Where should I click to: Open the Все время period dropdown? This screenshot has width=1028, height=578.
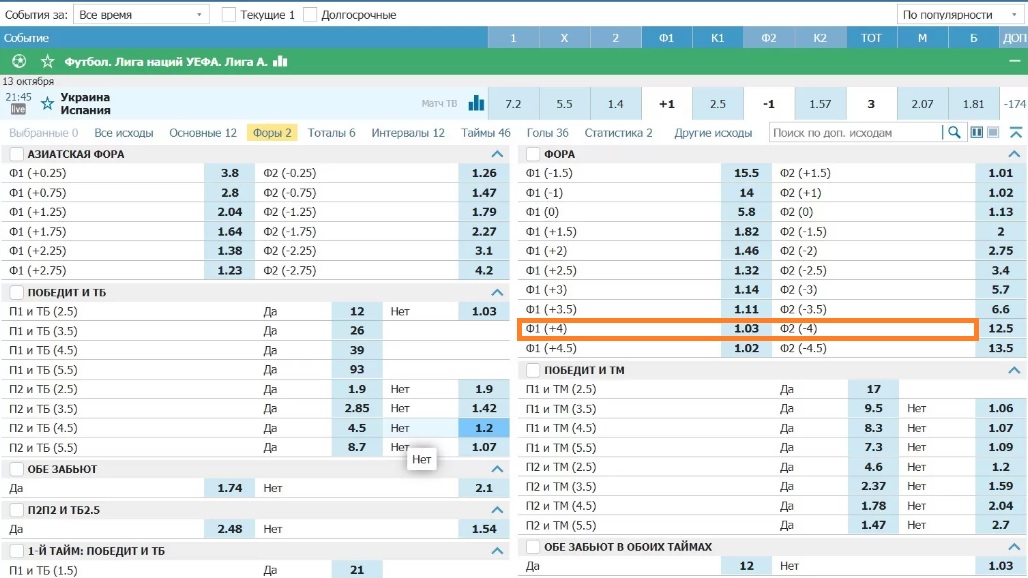coord(141,15)
